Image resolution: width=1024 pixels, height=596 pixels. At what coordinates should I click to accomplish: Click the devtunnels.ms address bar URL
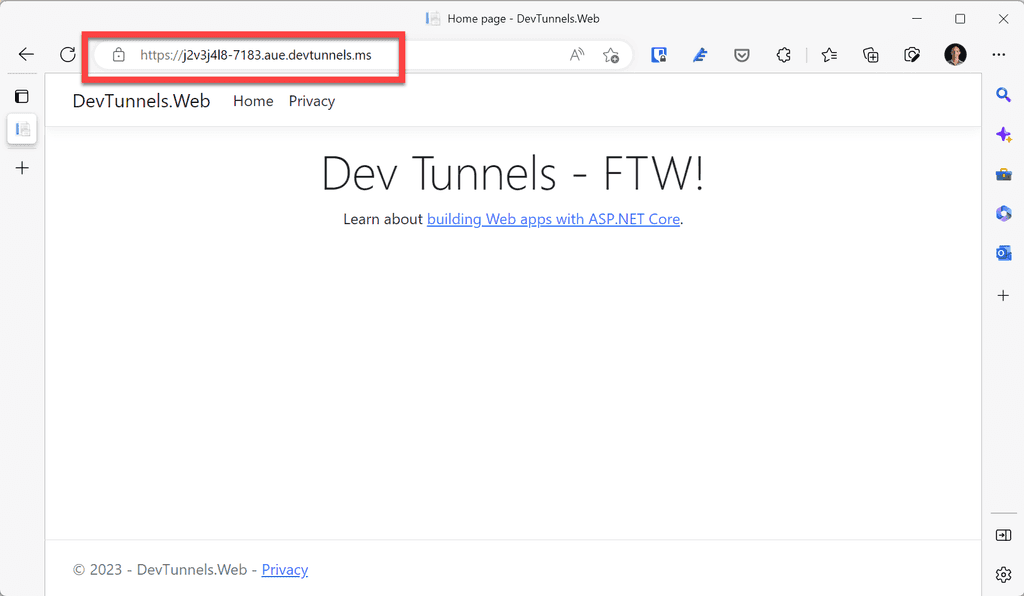[256, 55]
